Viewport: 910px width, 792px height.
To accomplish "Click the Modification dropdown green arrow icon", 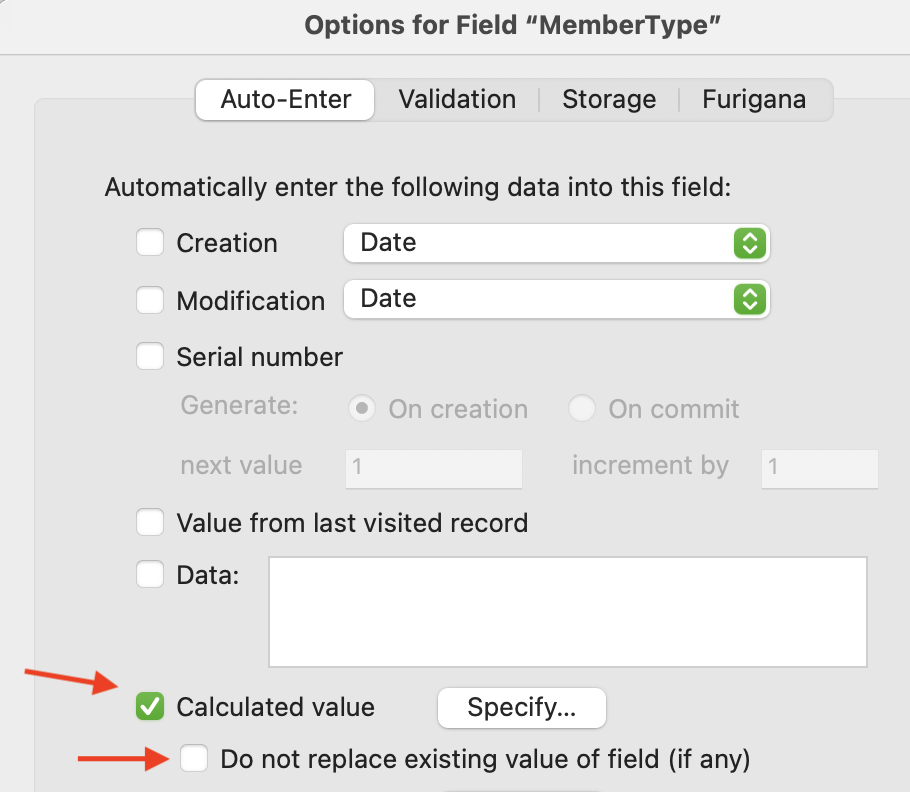I will pos(749,299).
